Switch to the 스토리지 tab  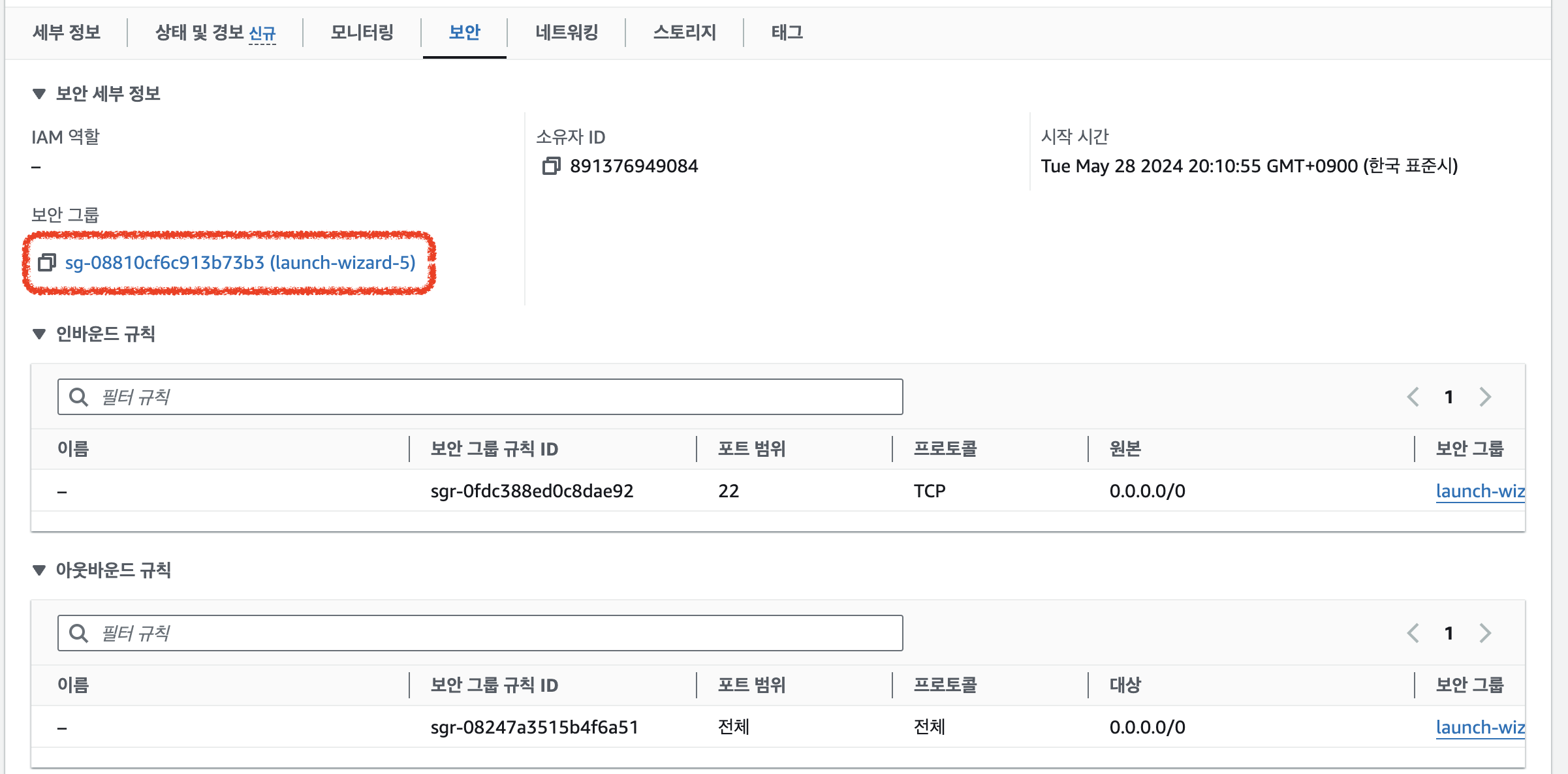(x=684, y=32)
